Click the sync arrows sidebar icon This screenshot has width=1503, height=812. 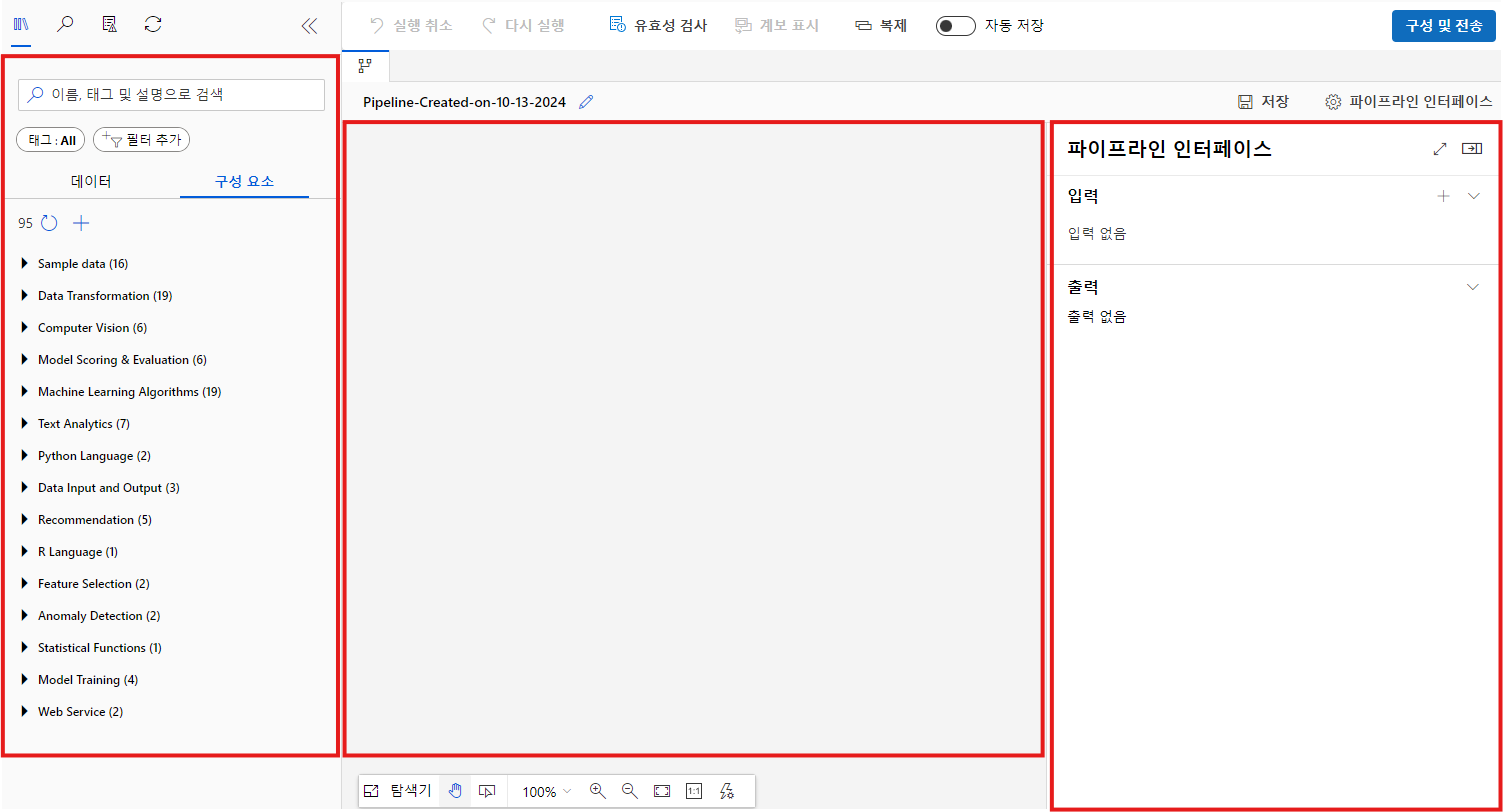coord(153,25)
